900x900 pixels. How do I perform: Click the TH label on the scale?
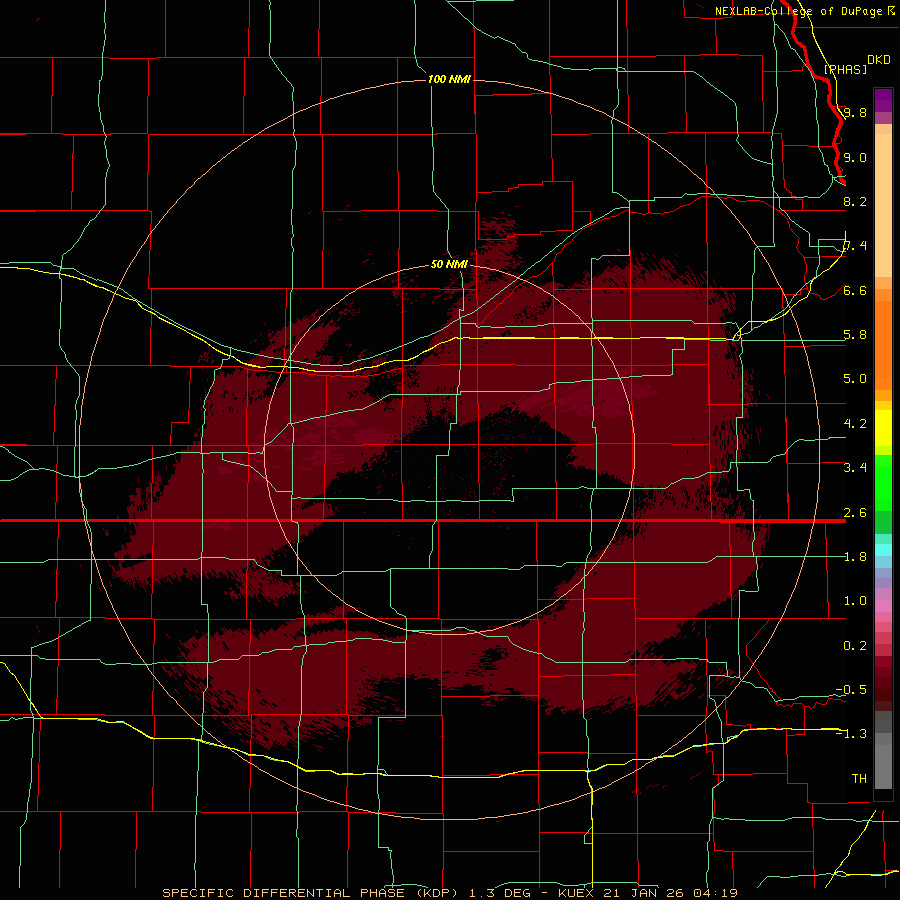tap(859, 779)
